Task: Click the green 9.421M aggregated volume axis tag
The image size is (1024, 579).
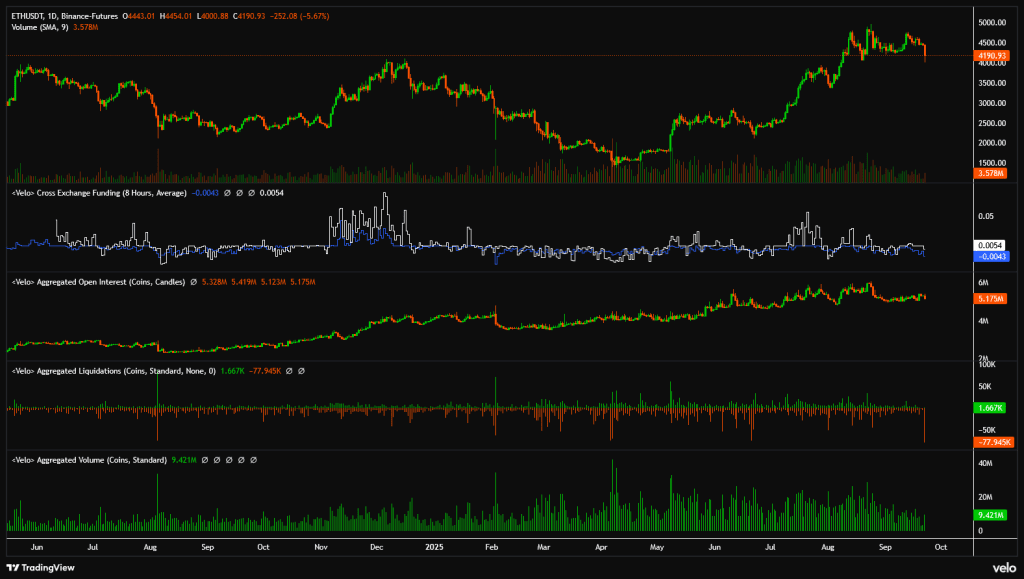Action: click(x=992, y=514)
